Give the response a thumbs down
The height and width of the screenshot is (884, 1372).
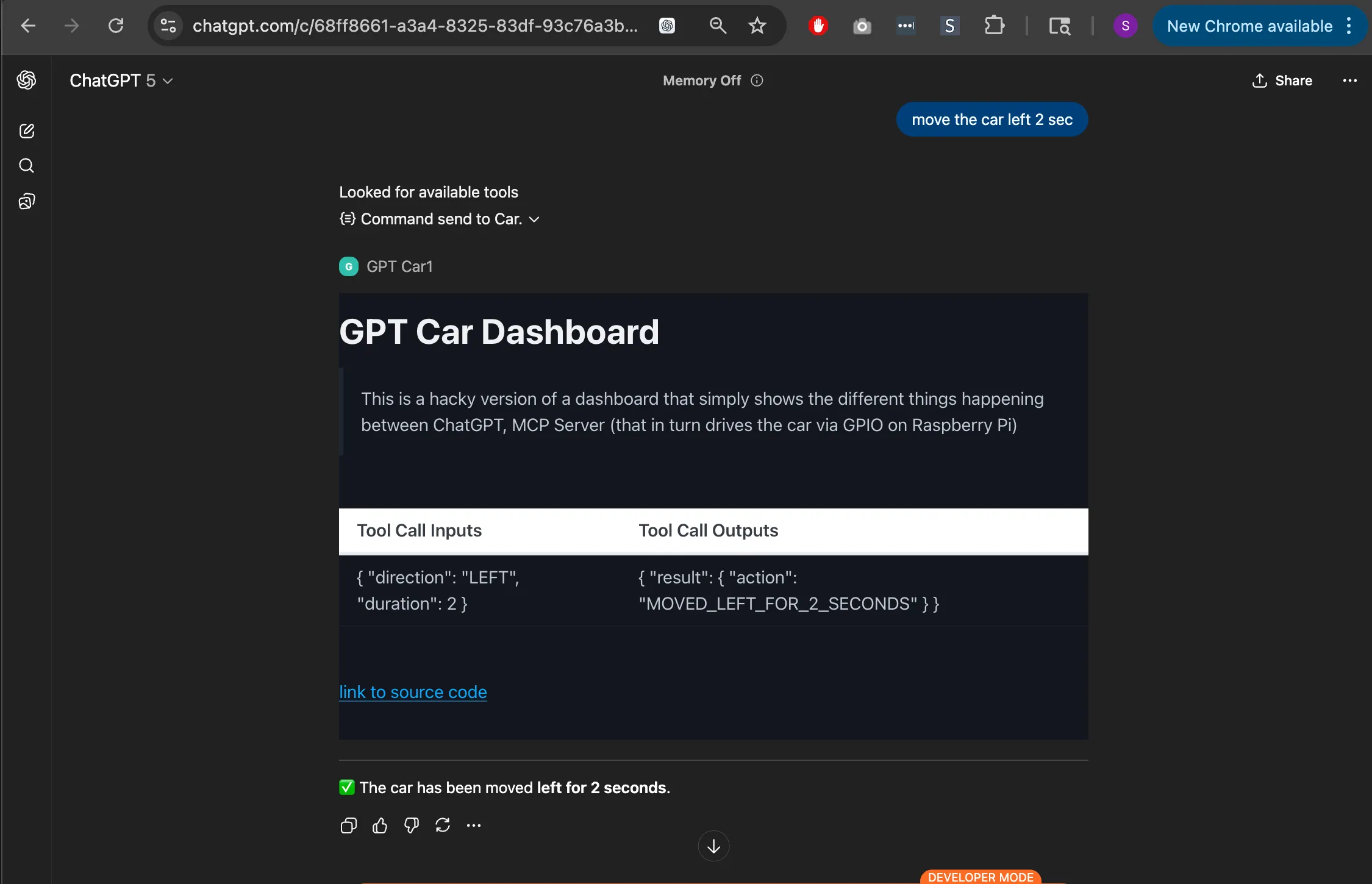tap(411, 825)
